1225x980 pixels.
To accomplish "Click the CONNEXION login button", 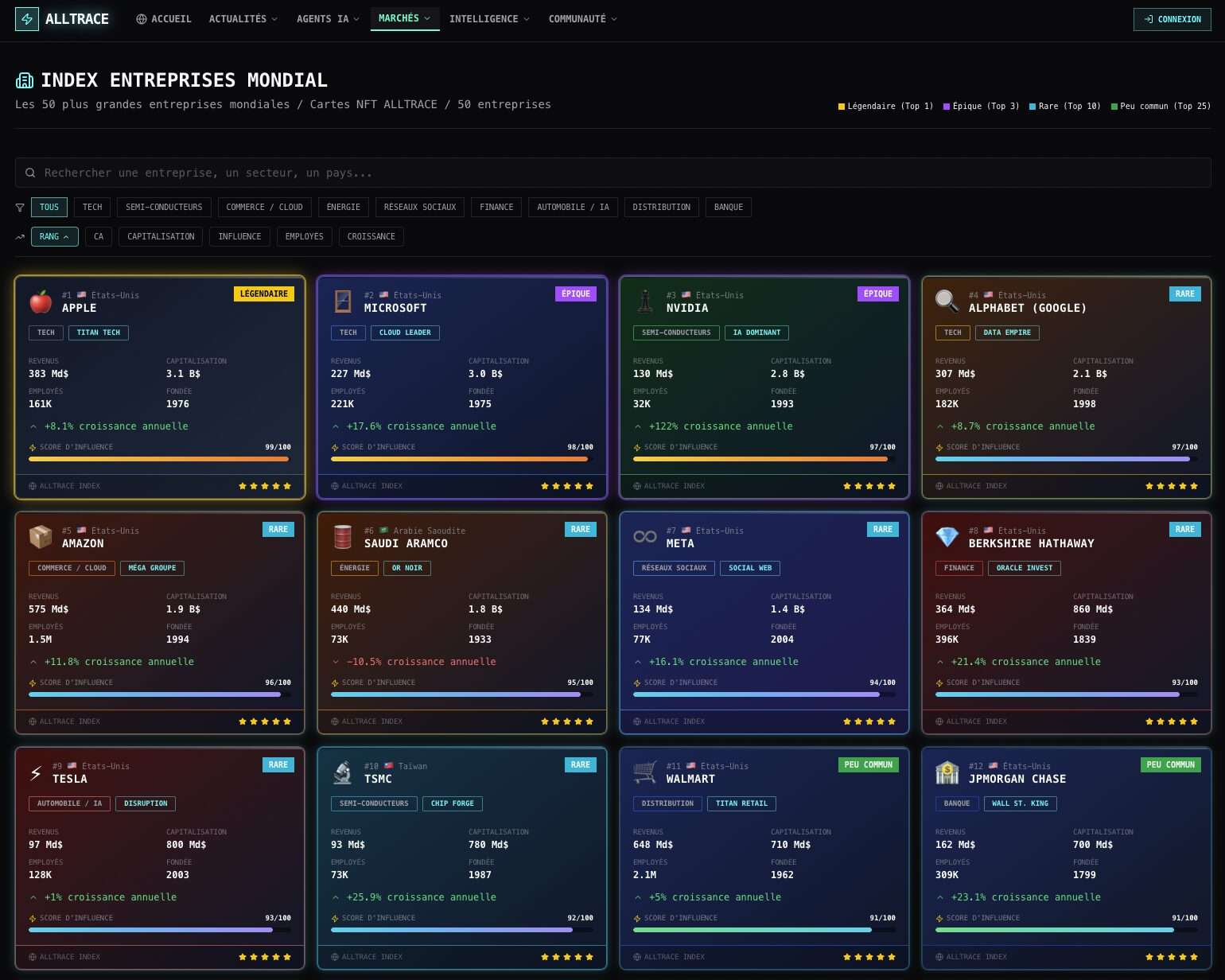I will (x=1172, y=19).
